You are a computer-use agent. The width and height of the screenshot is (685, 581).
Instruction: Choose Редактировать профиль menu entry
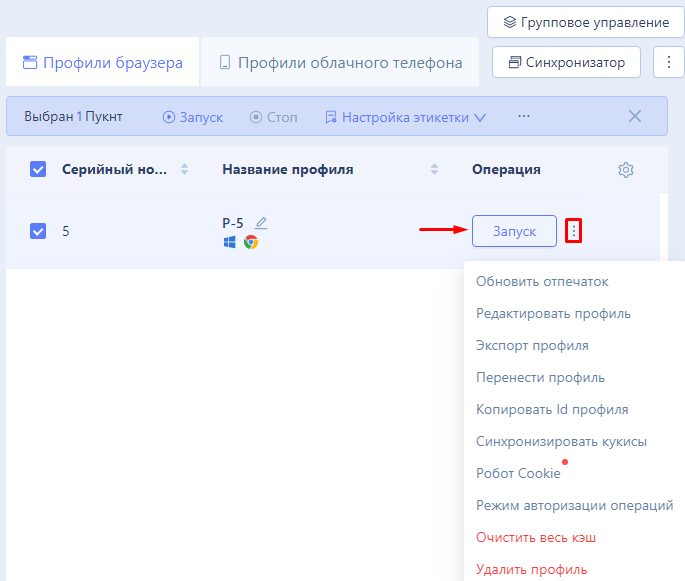553,314
